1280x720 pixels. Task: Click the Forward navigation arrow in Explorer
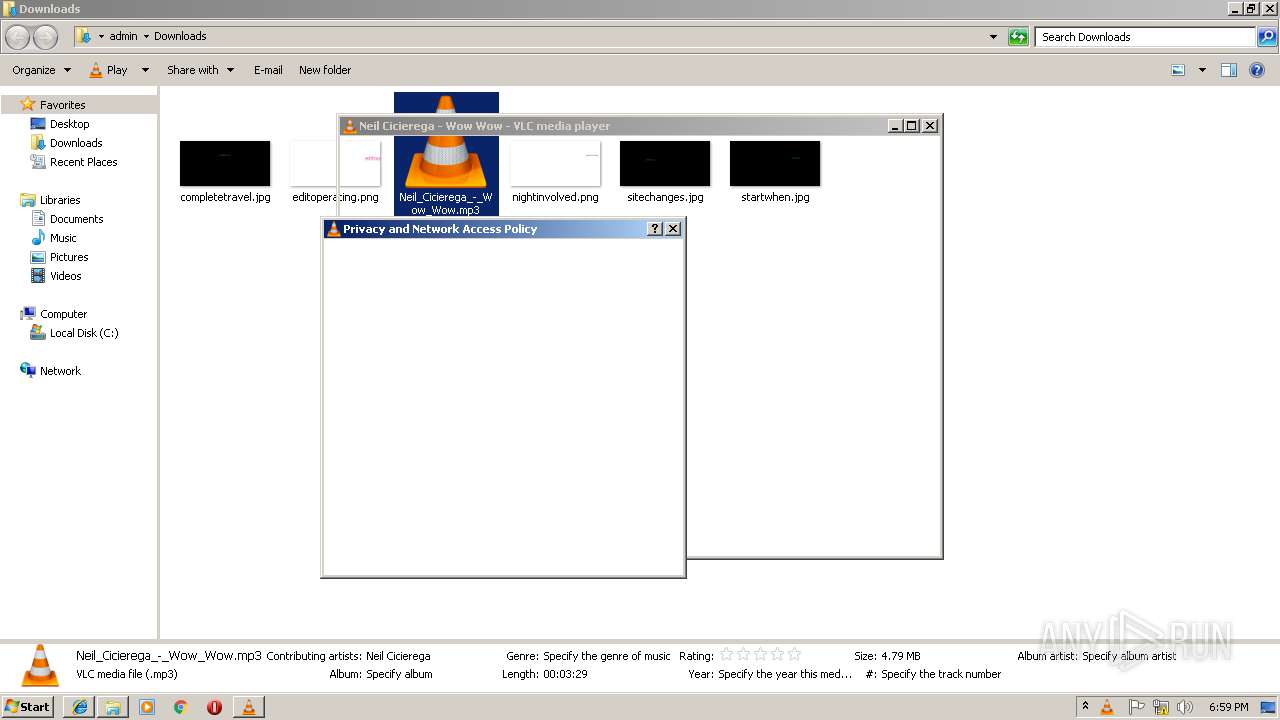pyautogui.click(x=46, y=37)
